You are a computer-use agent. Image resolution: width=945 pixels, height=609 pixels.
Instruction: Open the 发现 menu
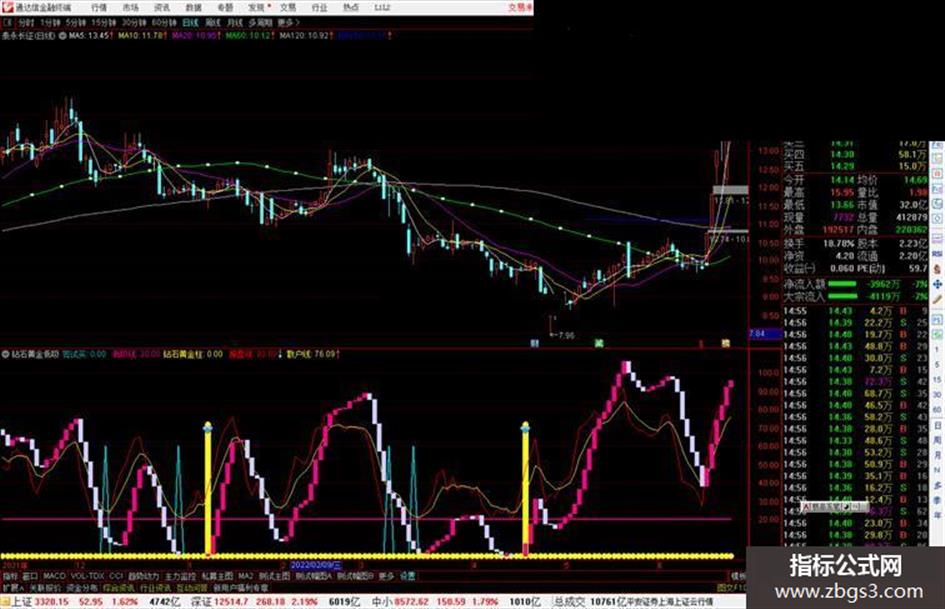pos(256,8)
